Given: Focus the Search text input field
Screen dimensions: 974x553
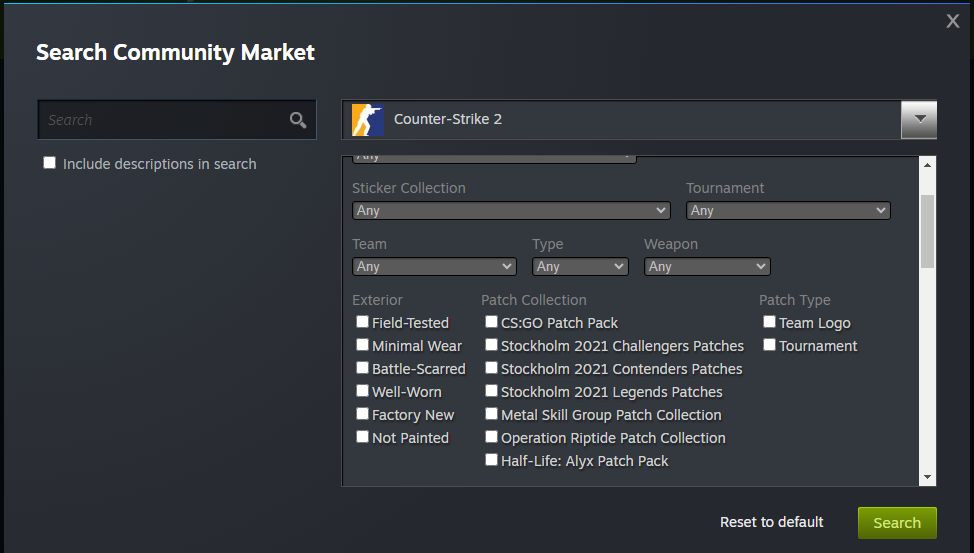Looking at the screenshot, I should pos(163,120).
